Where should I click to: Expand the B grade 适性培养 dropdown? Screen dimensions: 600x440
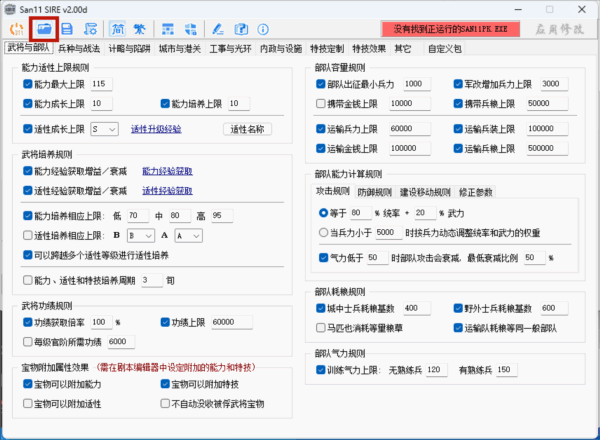149,235
